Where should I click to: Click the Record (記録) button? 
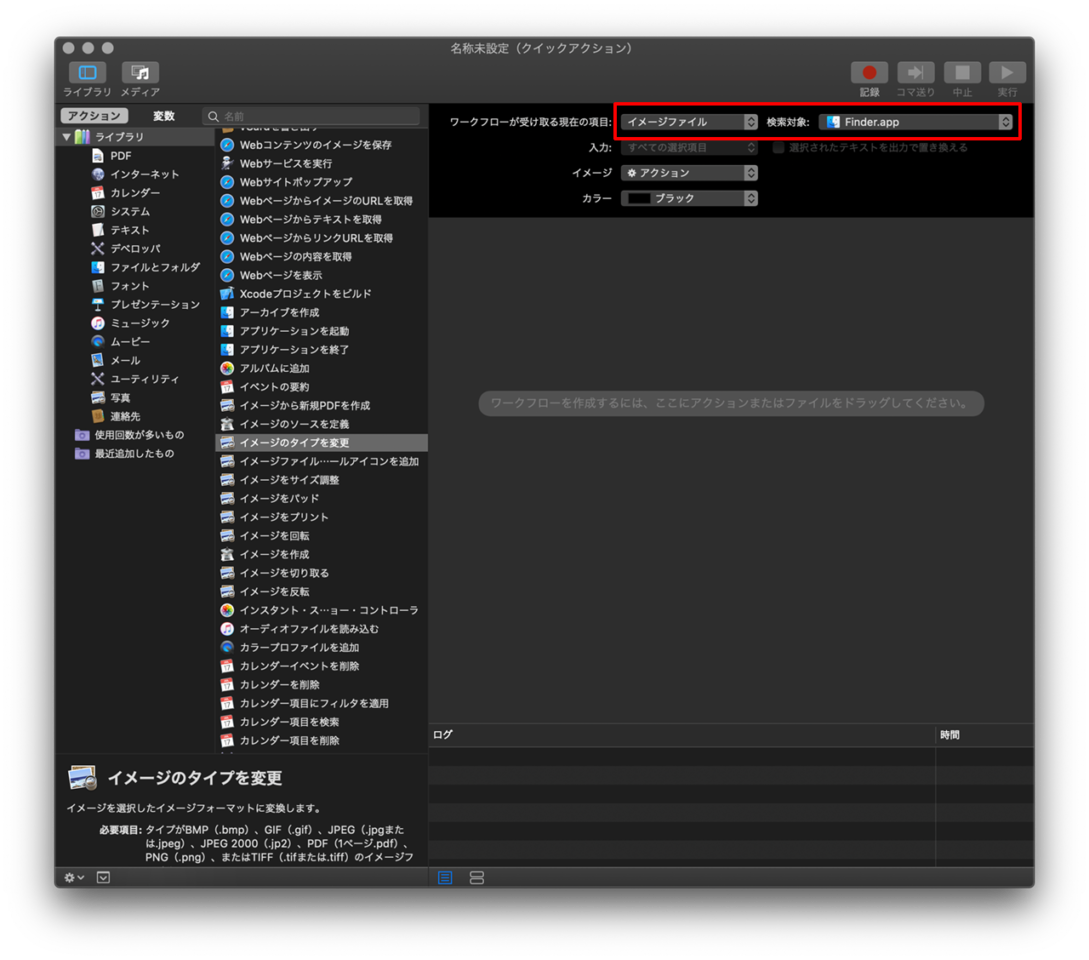coord(869,73)
